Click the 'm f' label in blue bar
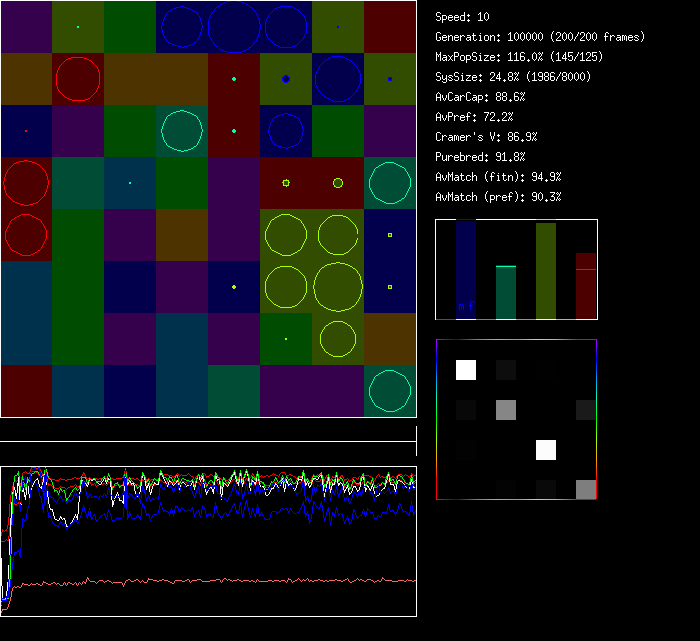This screenshot has width=700, height=641. [x=465, y=307]
